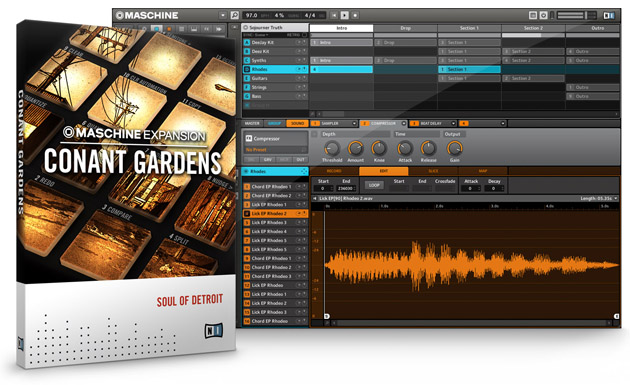Start playback with the play button
The height and width of the screenshot is (385, 630).
[x=344, y=15]
